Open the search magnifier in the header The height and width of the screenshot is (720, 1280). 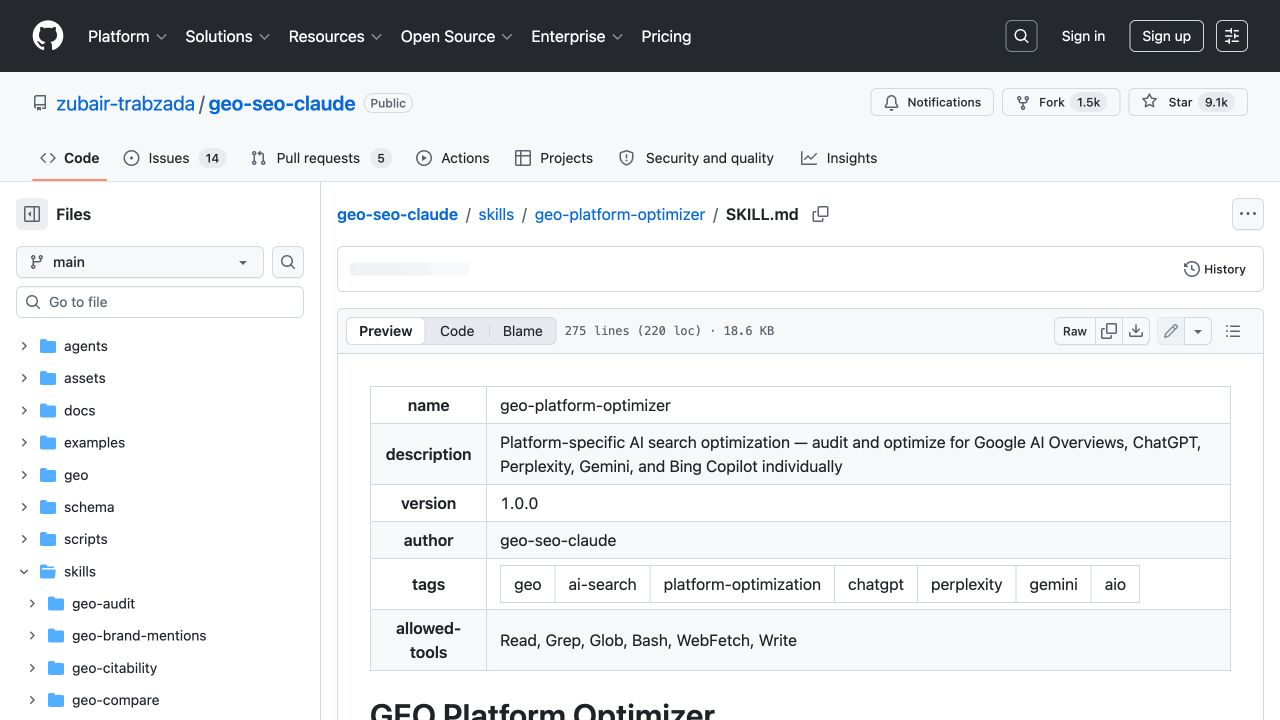1021,36
